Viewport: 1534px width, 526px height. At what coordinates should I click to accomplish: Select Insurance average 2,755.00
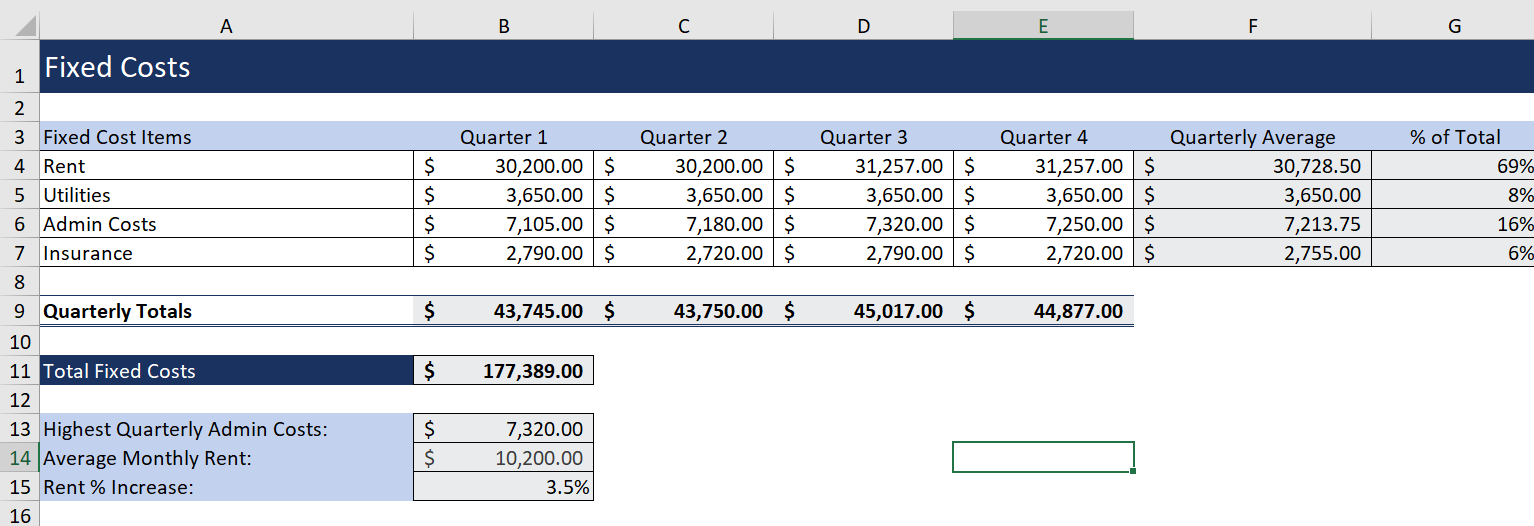pos(1252,253)
